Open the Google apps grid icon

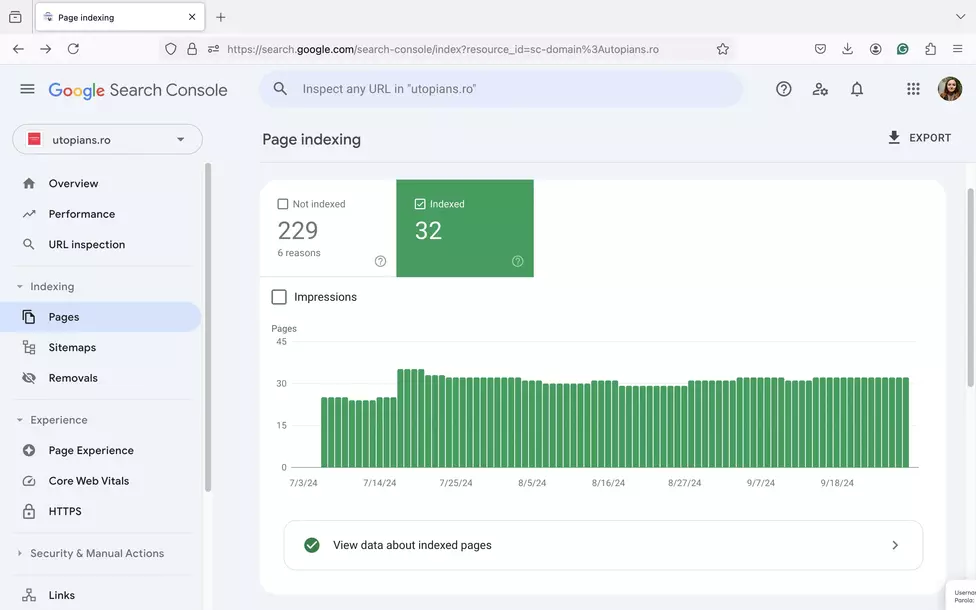(x=913, y=89)
